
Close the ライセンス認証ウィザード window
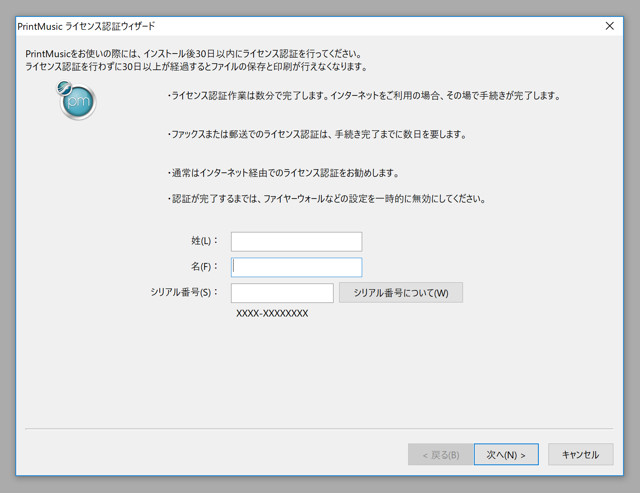(x=610, y=26)
